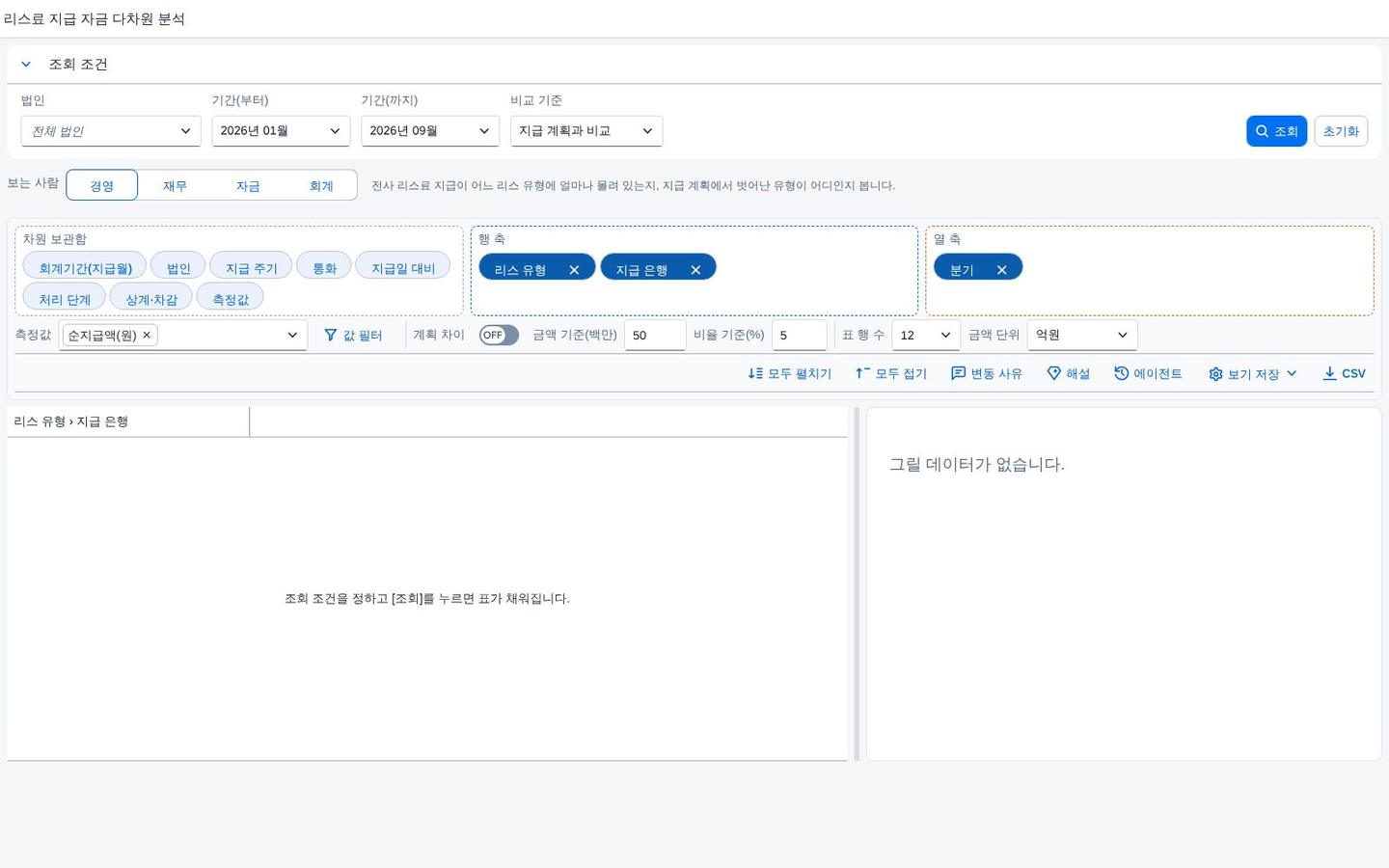1389x868 pixels.
Task: Select the 처리 단계 dimension chip
Action: tap(65, 298)
